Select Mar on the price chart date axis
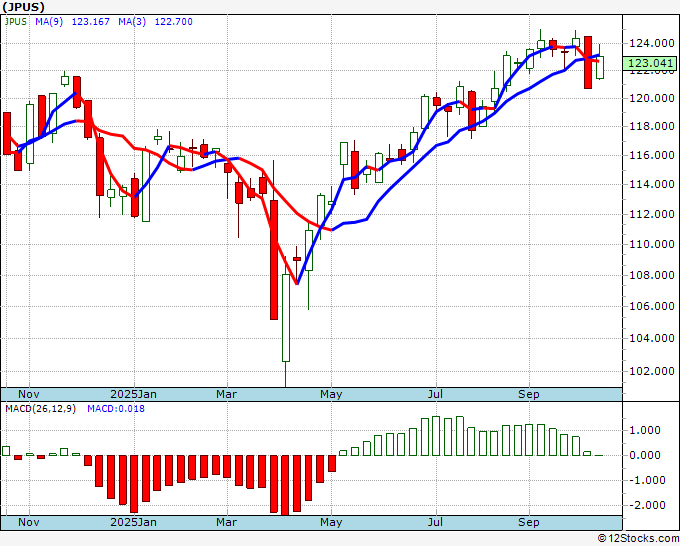The width and height of the screenshot is (680, 546). coord(227,394)
